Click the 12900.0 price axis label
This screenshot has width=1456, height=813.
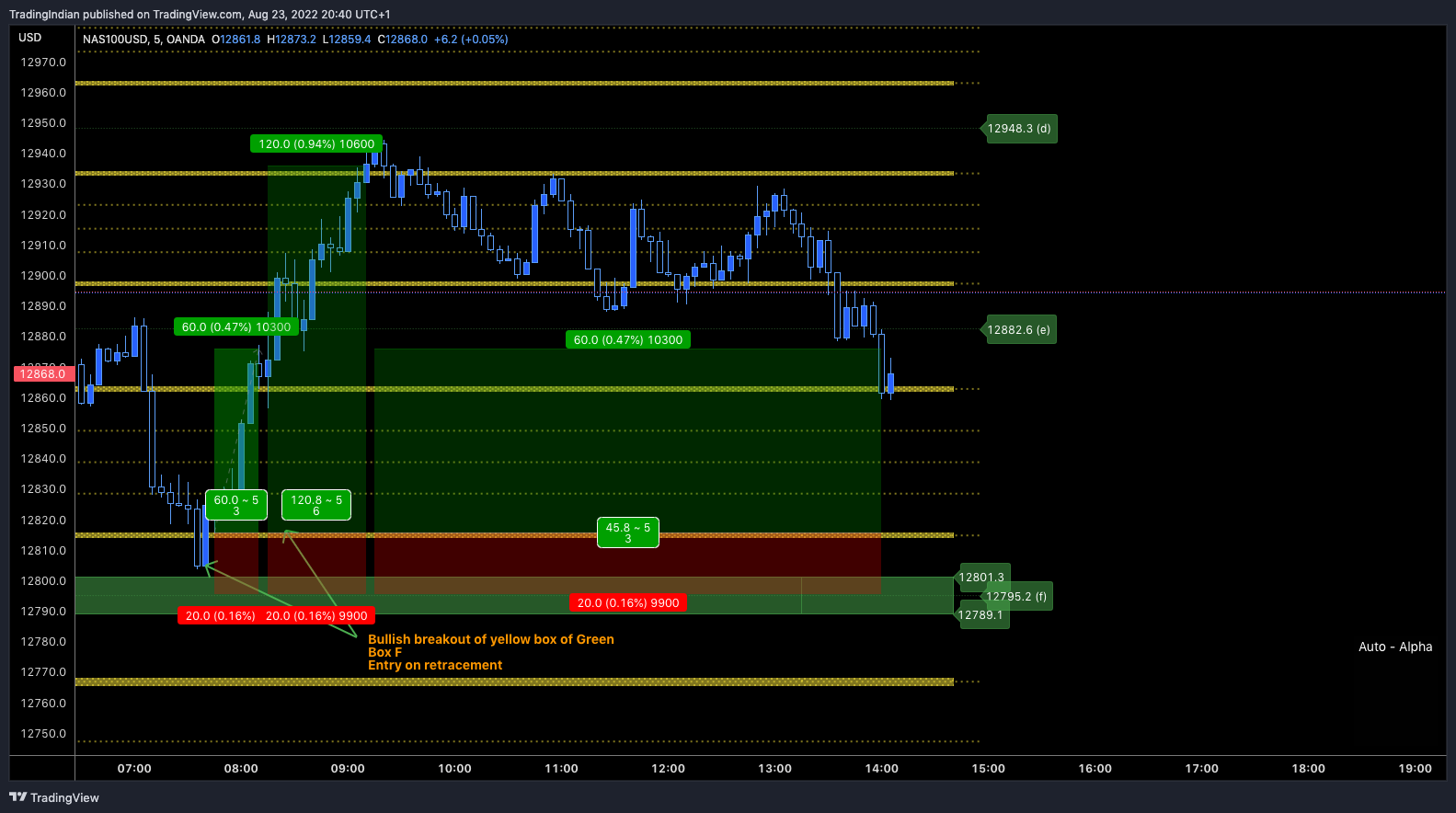click(43, 276)
